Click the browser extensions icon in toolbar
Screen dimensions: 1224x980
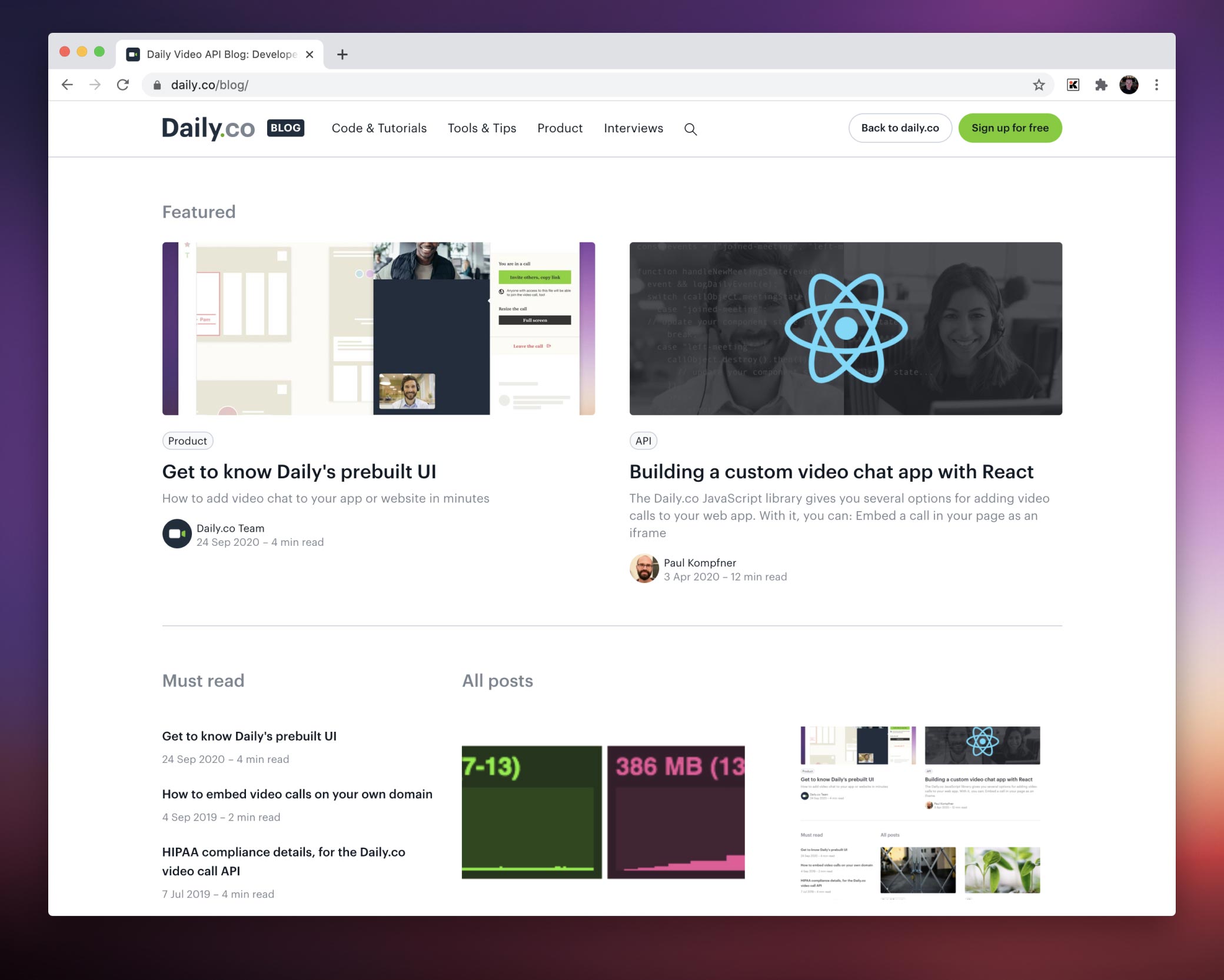click(1102, 84)
